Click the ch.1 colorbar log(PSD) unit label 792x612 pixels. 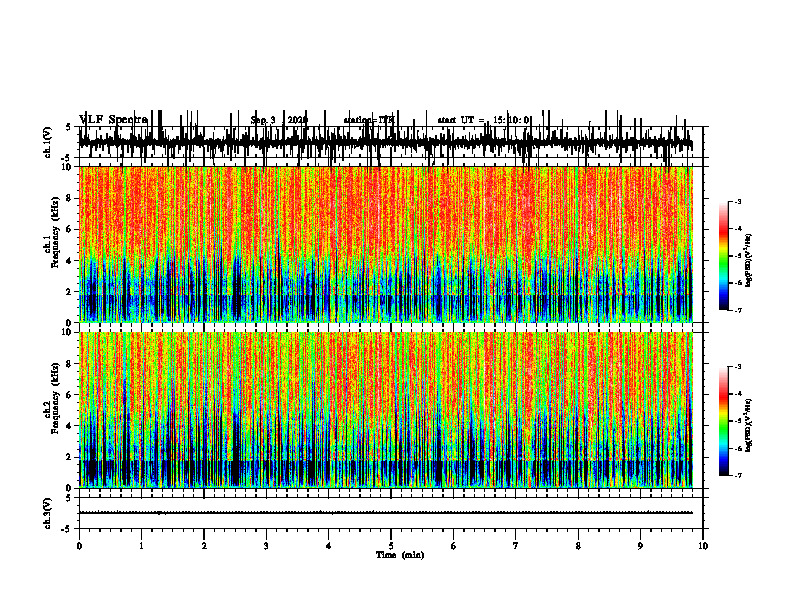point(748,260)
